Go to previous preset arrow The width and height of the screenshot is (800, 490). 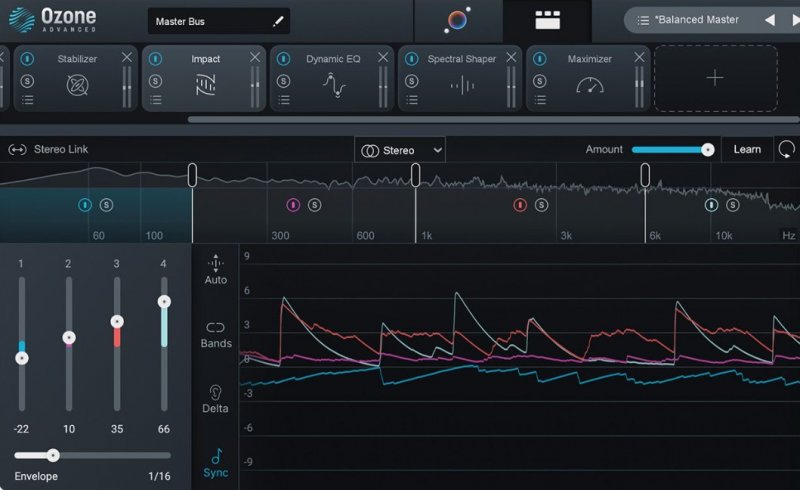click(770, 20)
